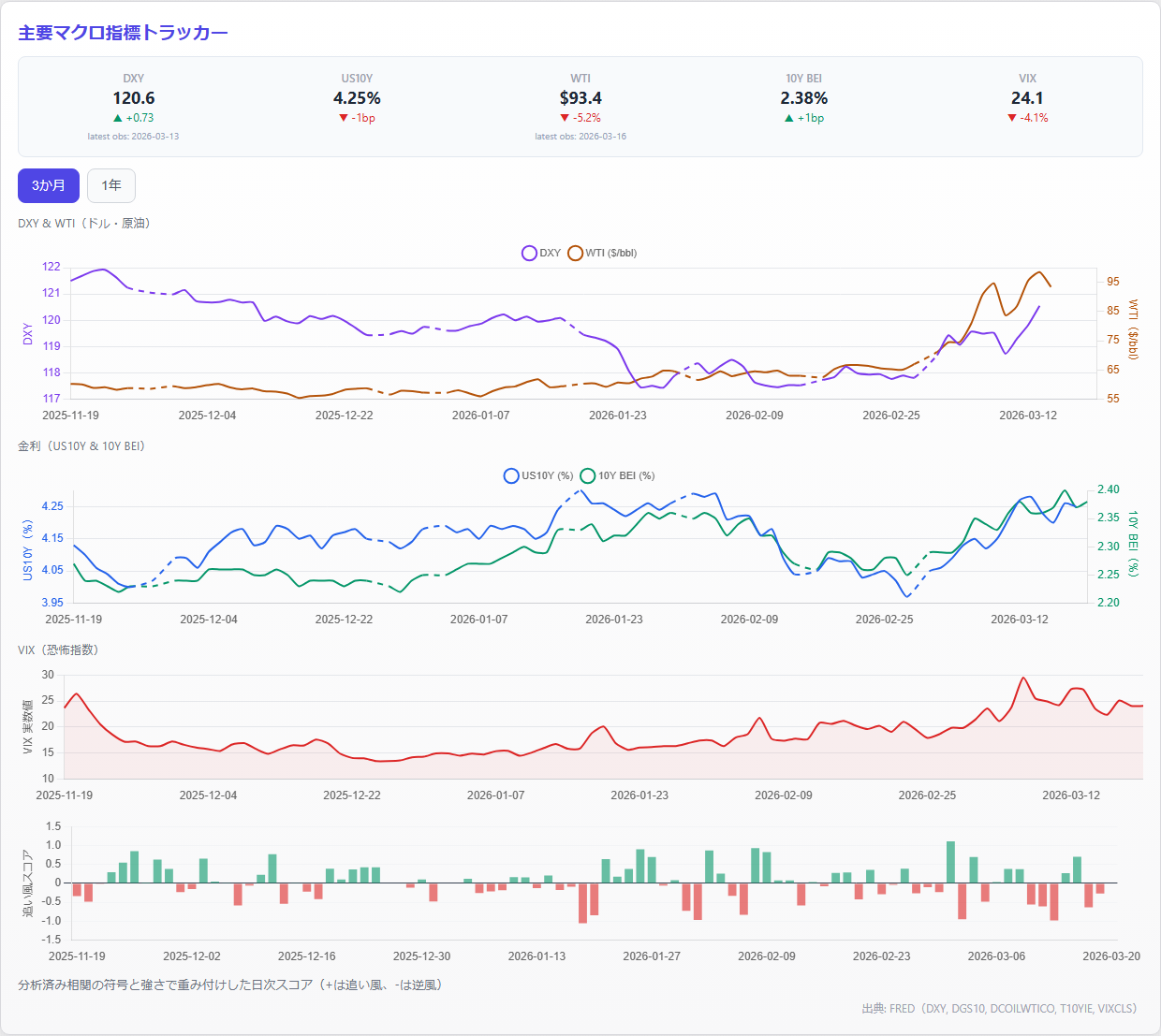
Task: Click the 10Y BEI card label
Action: (804, 79)
